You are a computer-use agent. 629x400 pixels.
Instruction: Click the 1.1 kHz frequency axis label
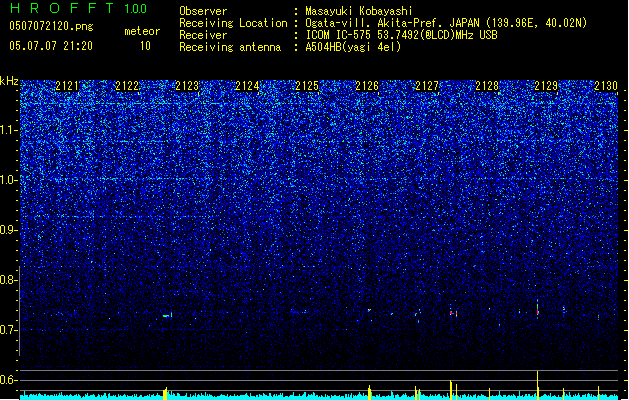click(x=8, y=130)
